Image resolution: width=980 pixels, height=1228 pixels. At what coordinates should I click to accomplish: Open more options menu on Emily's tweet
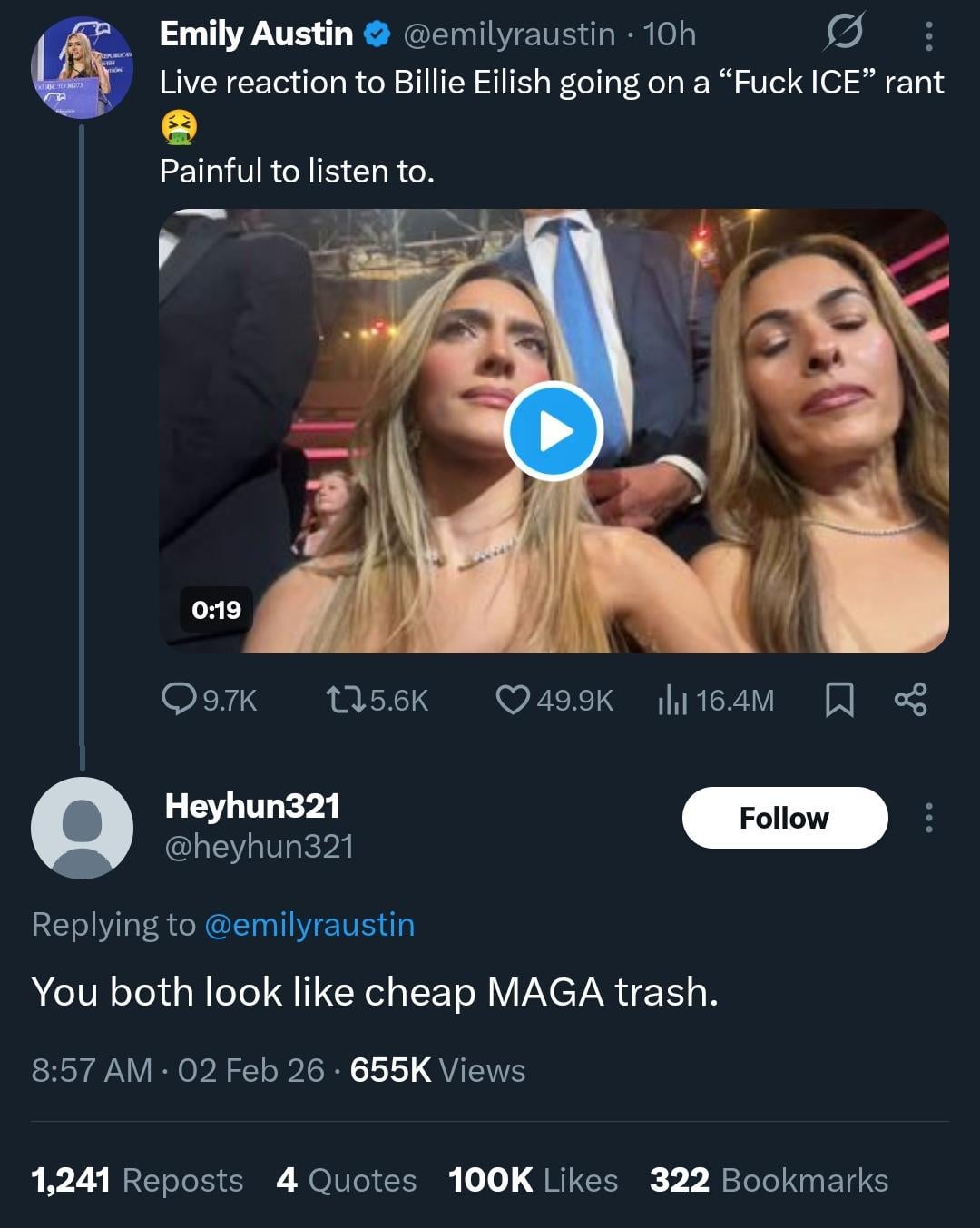tap(928, 35)
